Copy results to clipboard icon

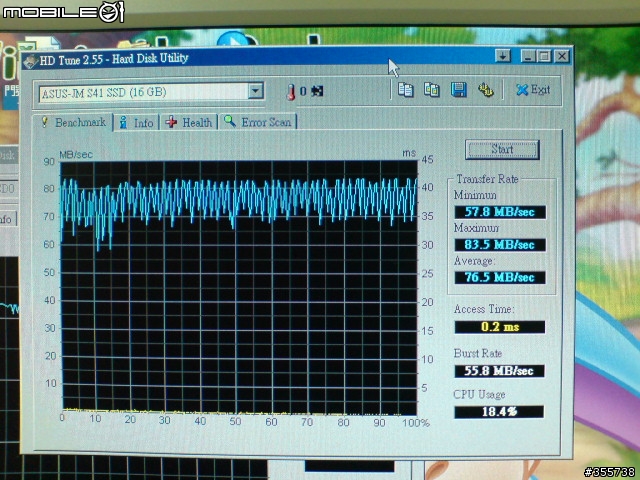coord(405,90)
